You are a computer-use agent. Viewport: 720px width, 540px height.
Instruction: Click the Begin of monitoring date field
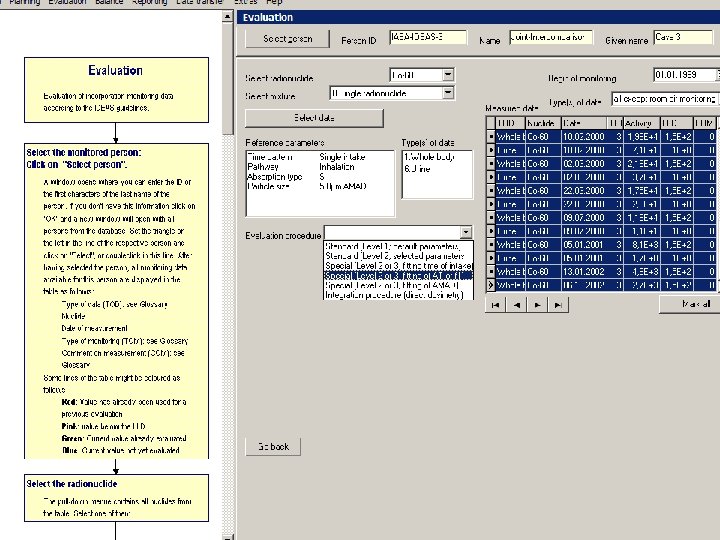[x=685, y=75]
